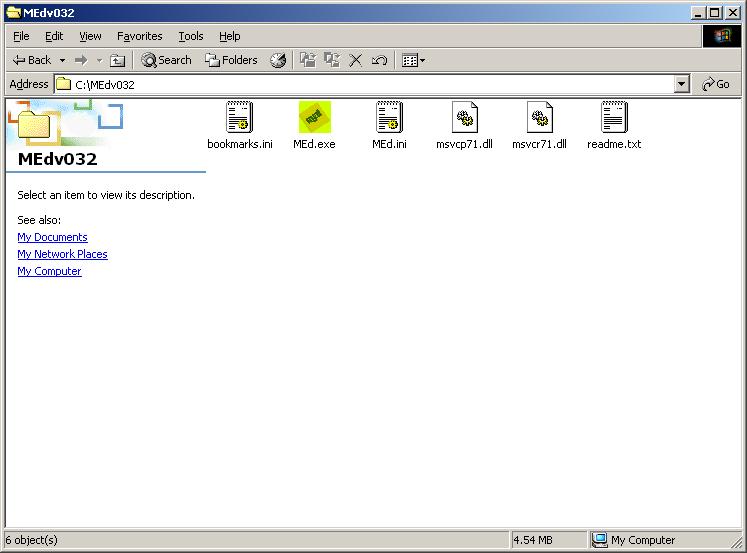747x553 pixels.
Task: Select the readme.txt file icon
Action: click(614, 117)
